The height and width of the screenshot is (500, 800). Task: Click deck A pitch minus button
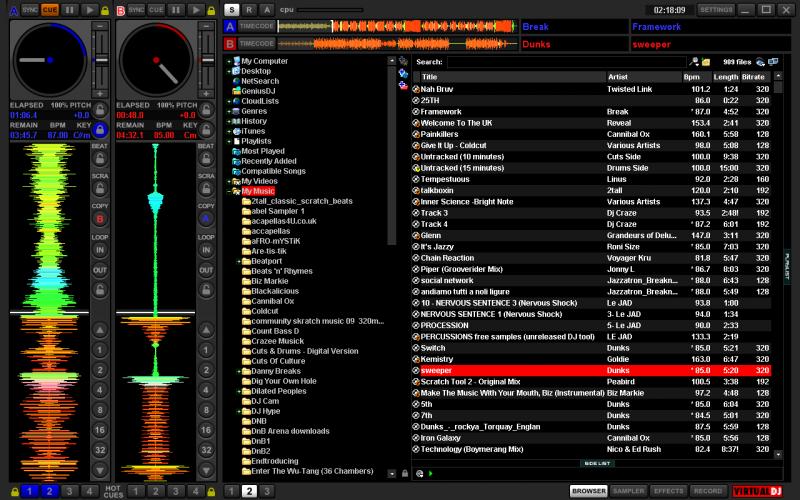[x=100, y=26]
